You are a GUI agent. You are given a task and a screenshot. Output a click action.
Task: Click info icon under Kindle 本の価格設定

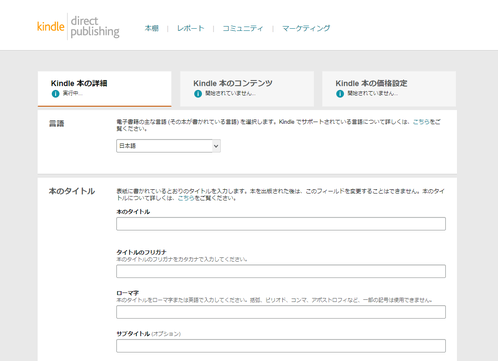click(340, 94)
